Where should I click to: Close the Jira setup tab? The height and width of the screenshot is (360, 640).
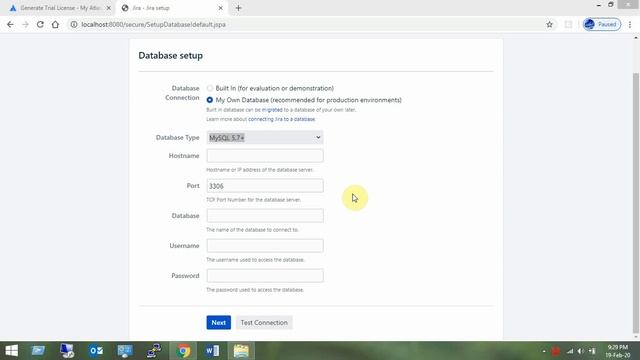click(220, 8)
